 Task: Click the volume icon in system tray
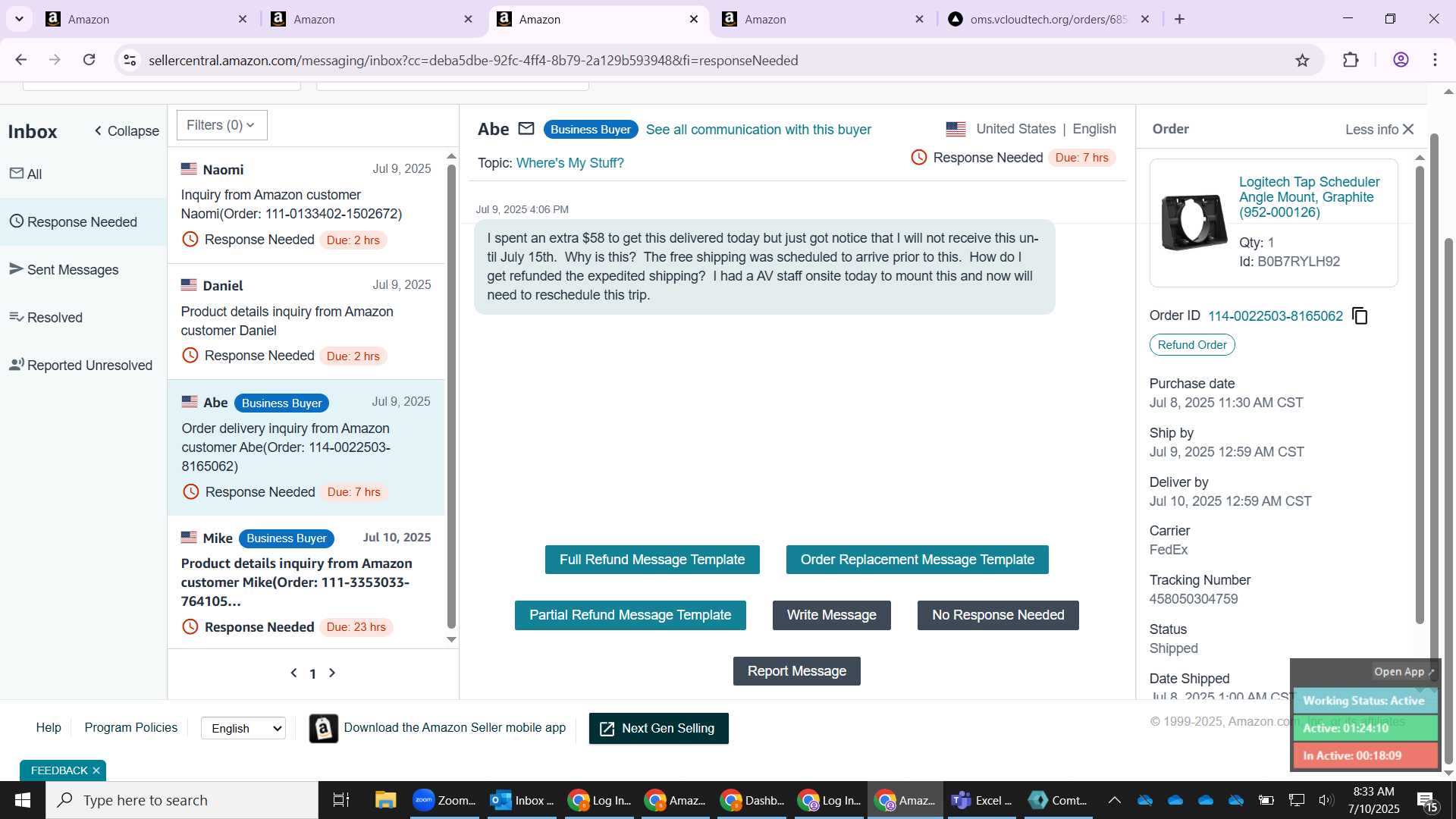point(1326,800)
